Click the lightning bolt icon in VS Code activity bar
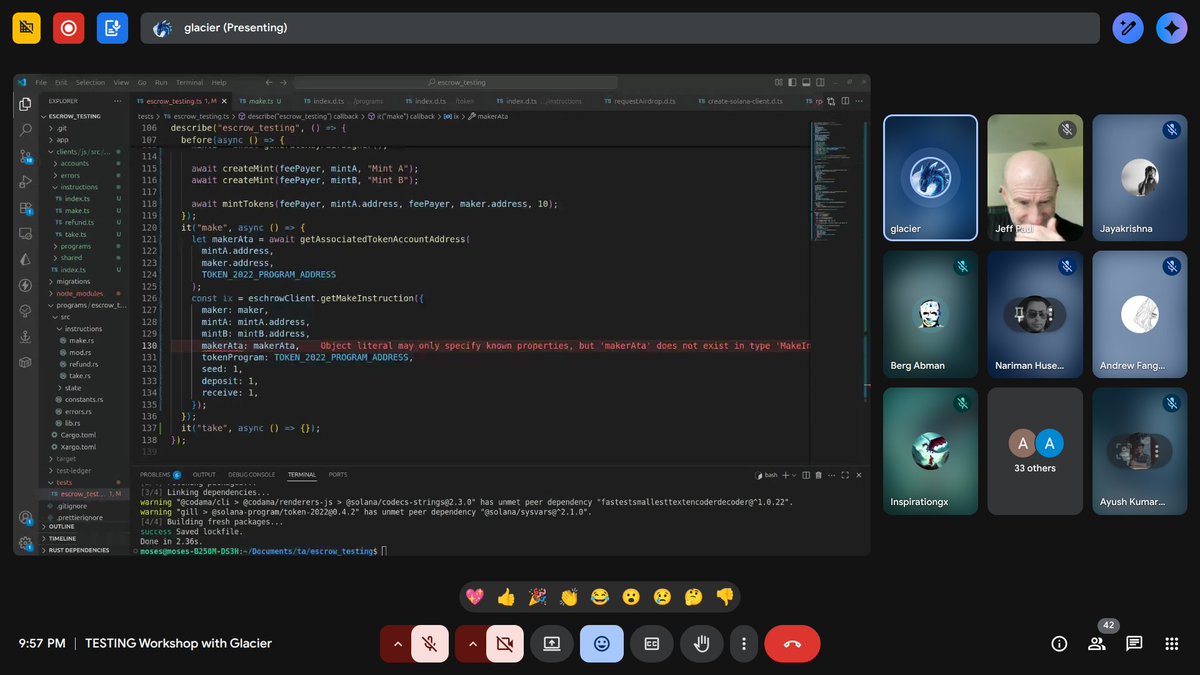Viewport: 1200px width, 675px height. (x=25, y=285)
